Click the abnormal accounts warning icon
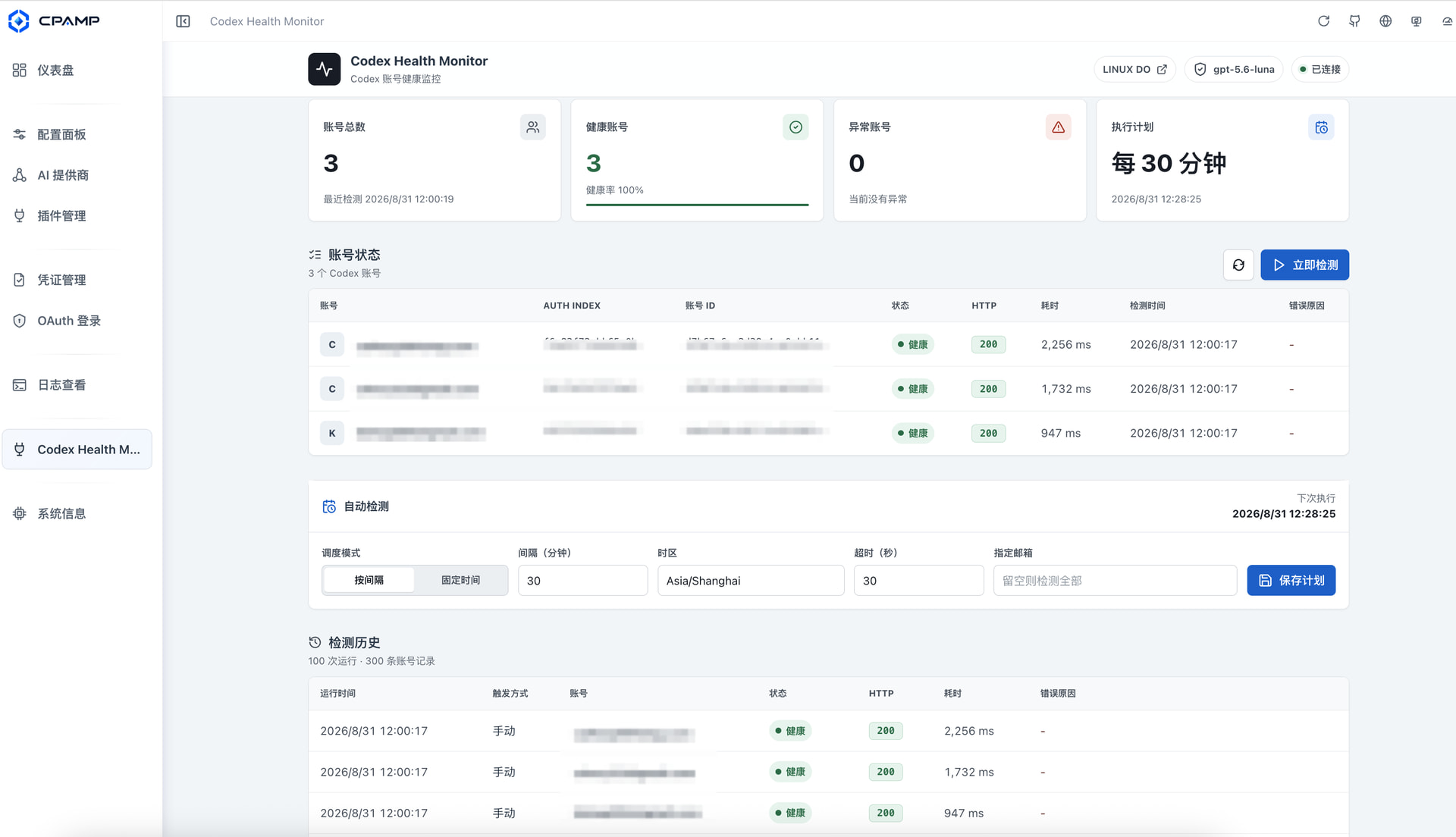 click(1058, 127)
